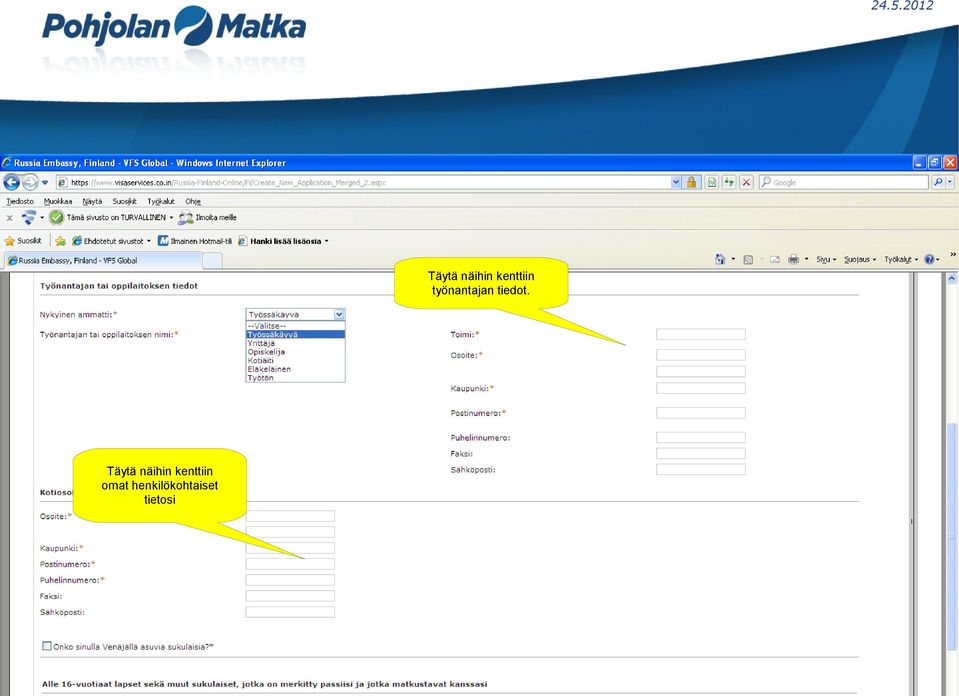This screenshot has height=696, width=959.
Task: Click the page icon in the address bar
Action: 62,182
